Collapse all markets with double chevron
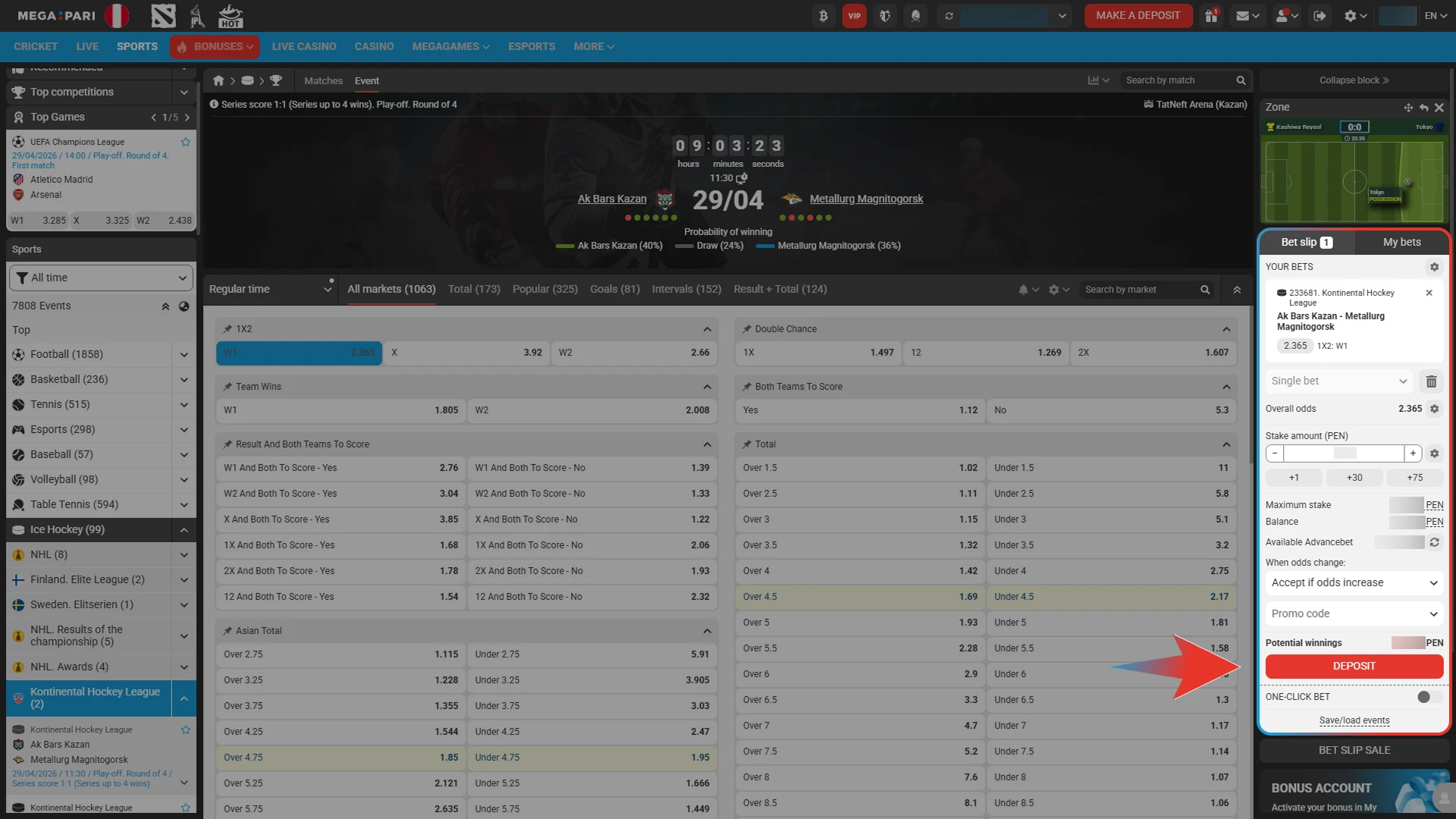Screen dimensions: 1456x819 click(x=1237, y=290)
